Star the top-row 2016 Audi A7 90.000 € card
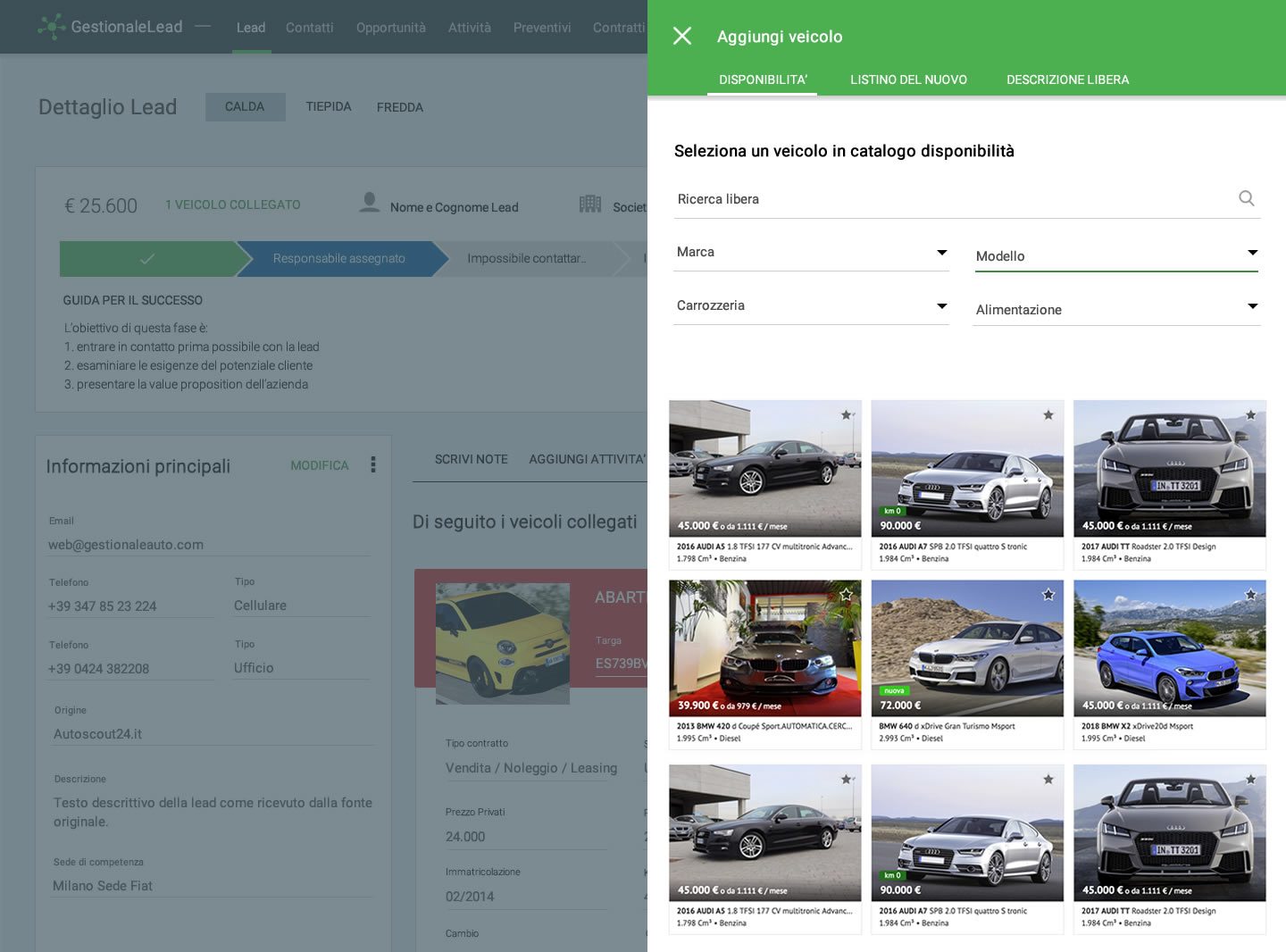Viewport: 1286px width, 952px height. (x=1048, y=414)
